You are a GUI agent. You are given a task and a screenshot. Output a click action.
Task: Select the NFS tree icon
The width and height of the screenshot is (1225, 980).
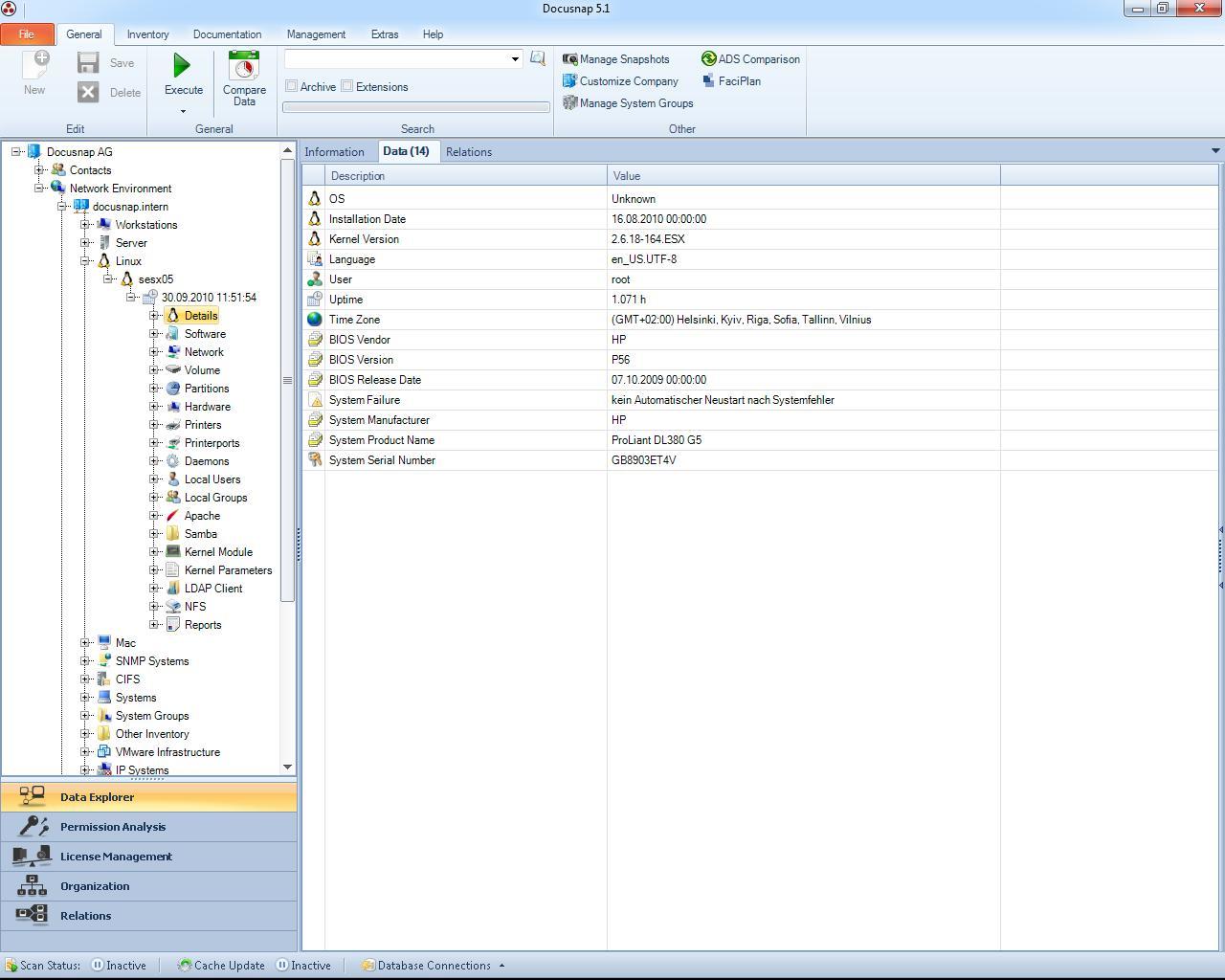pos(172,607)
